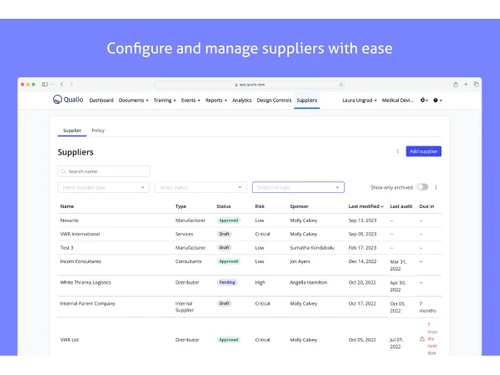Open the Analytics page
This screenshot has width=500, height=375.
242,100
